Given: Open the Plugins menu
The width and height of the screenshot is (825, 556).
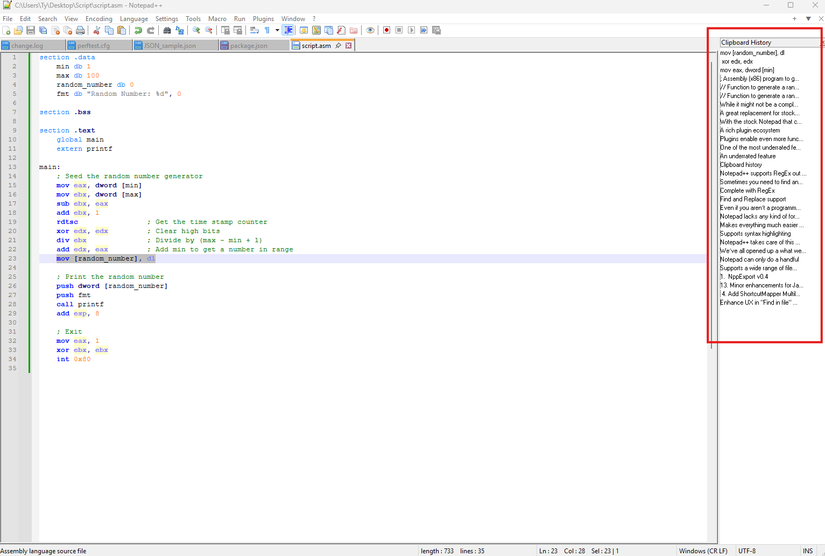Looking at the screenshot, I should (263, 18).
